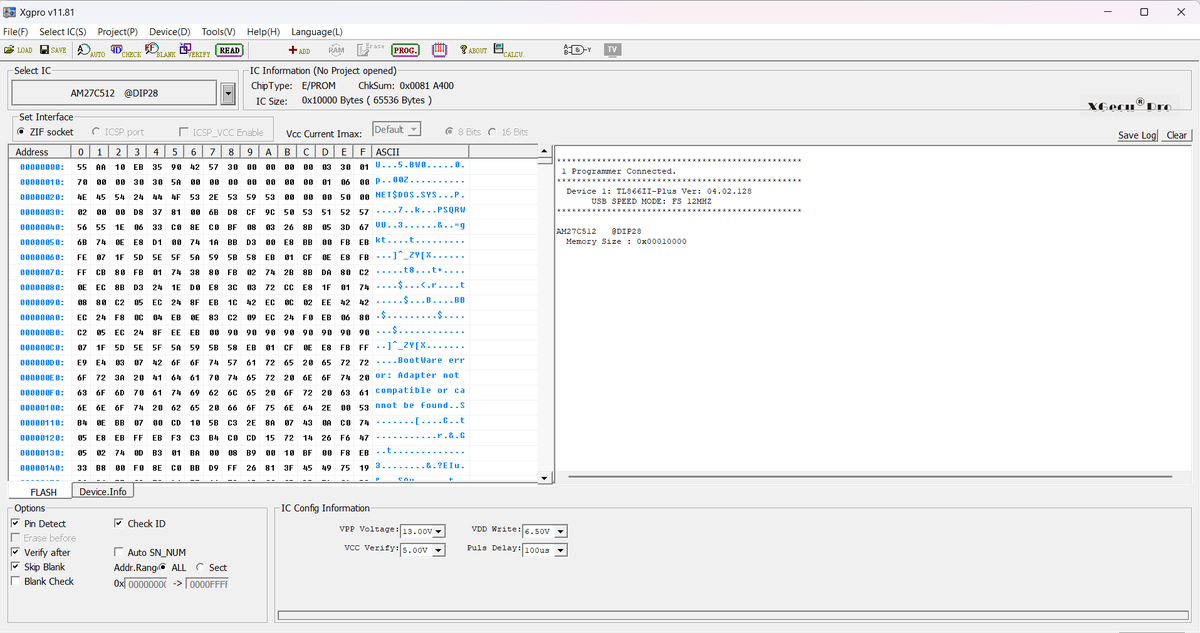
Task: Open the CALCU. calculator icon
Action: (508, 50)
